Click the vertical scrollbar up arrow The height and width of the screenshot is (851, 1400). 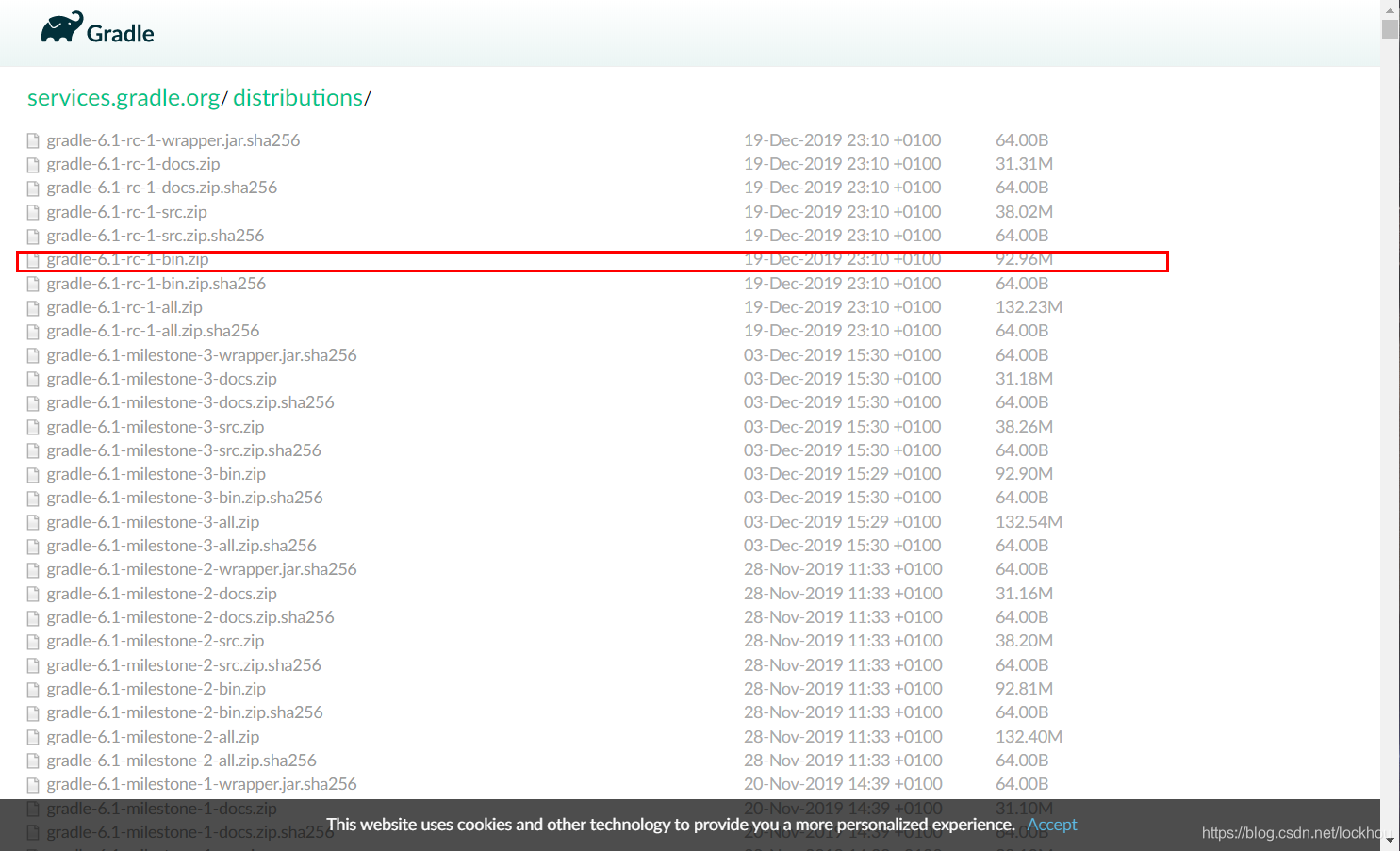click(1390, 8)
